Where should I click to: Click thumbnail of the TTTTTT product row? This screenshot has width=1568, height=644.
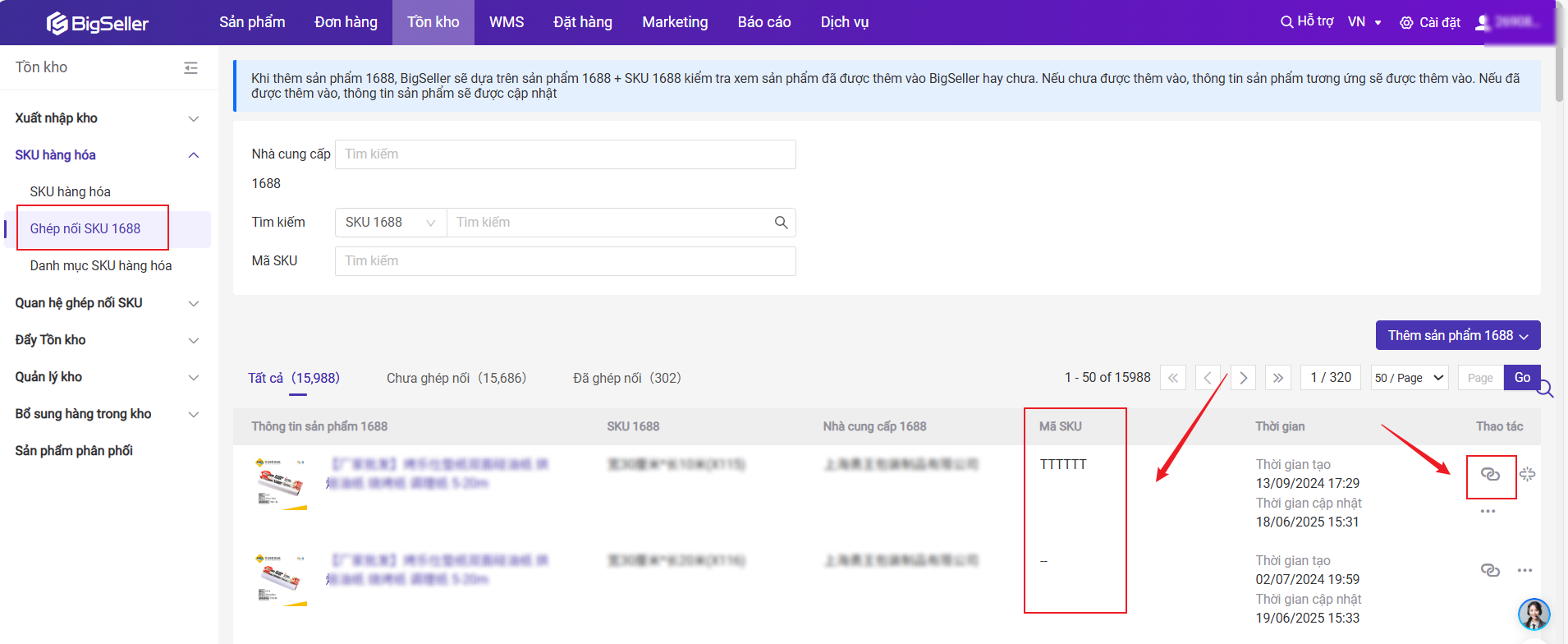point(282,484)
